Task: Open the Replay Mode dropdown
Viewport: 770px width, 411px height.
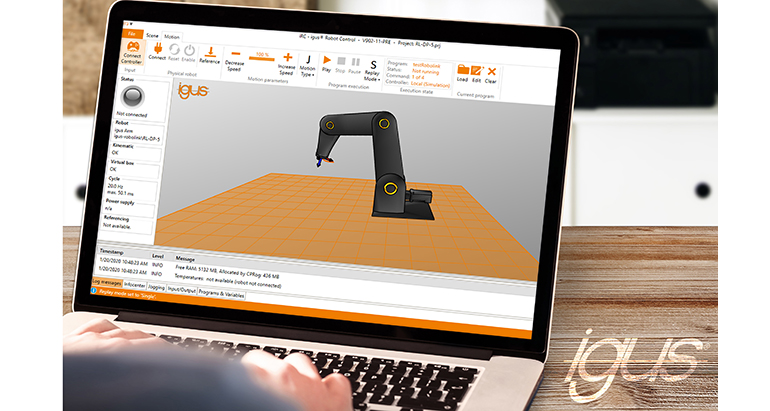Action: pyautogui.click(x=372, y=71)
